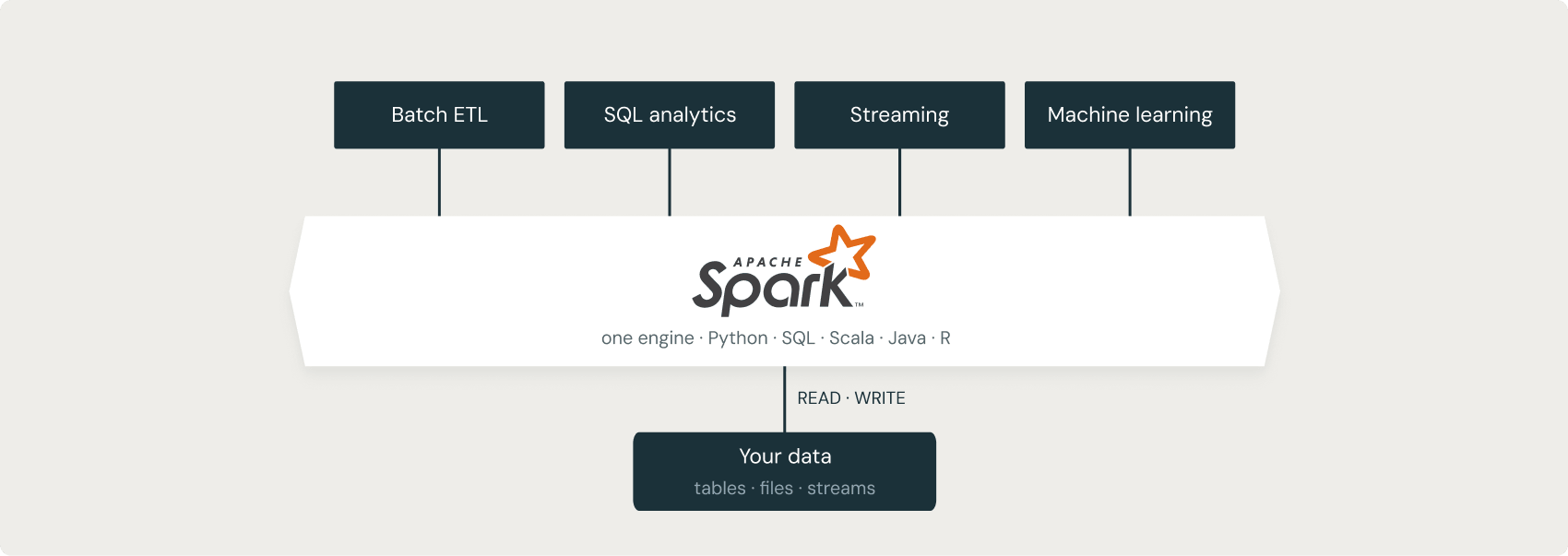
Task: Click the Apache Spark logo
Action: point(784,270)
